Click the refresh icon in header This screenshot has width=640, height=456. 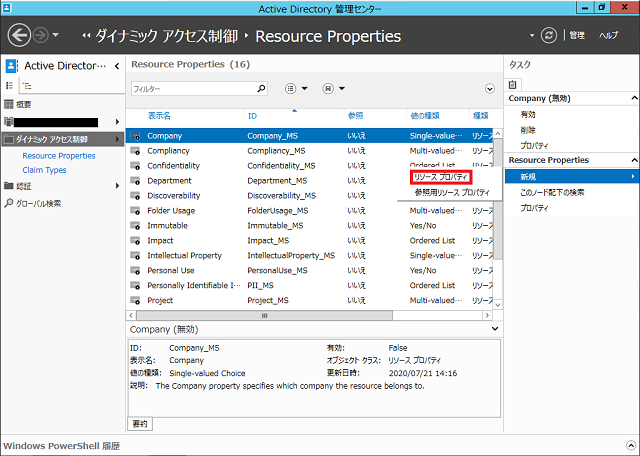(x=548, y=35)
